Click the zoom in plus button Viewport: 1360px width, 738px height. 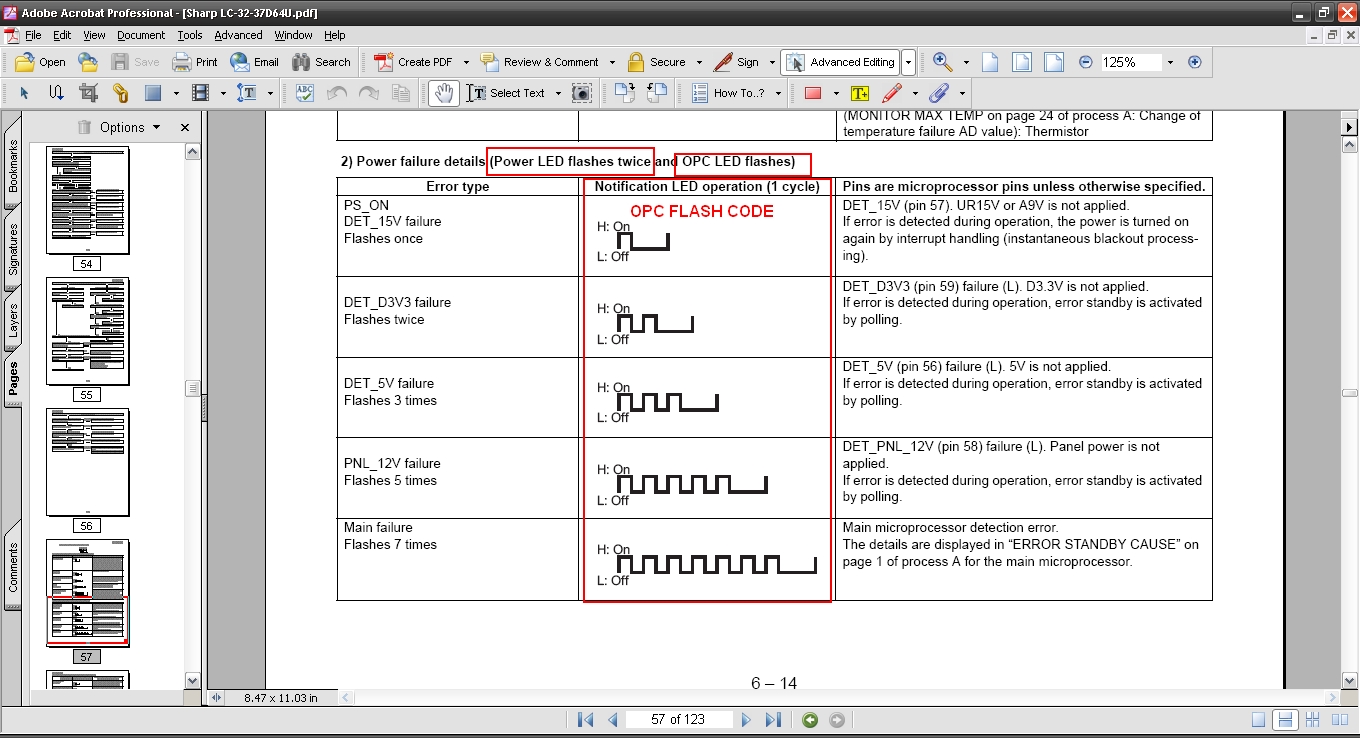[x=1194, y=62]
